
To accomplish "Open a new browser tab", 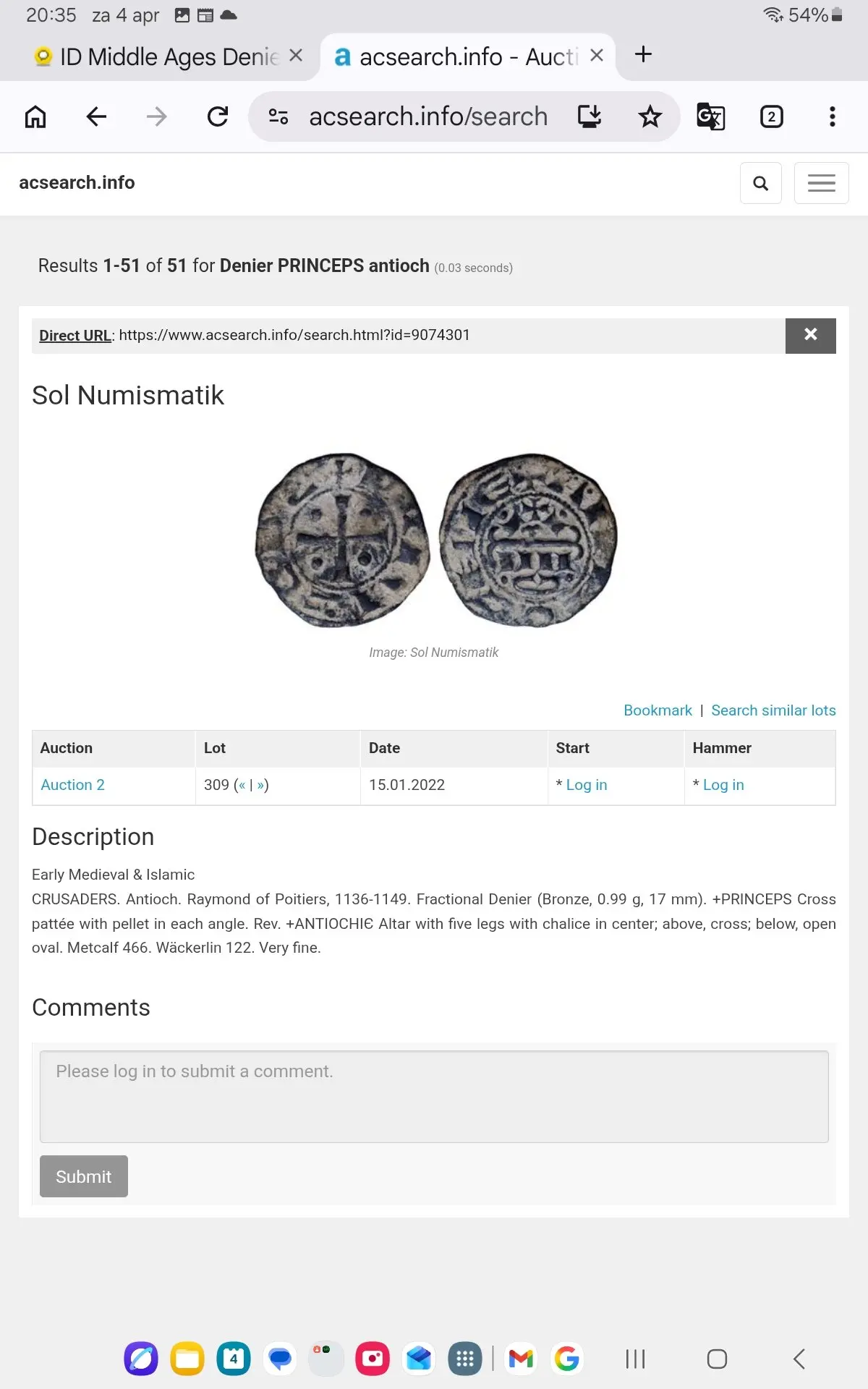I will (643, 55).
